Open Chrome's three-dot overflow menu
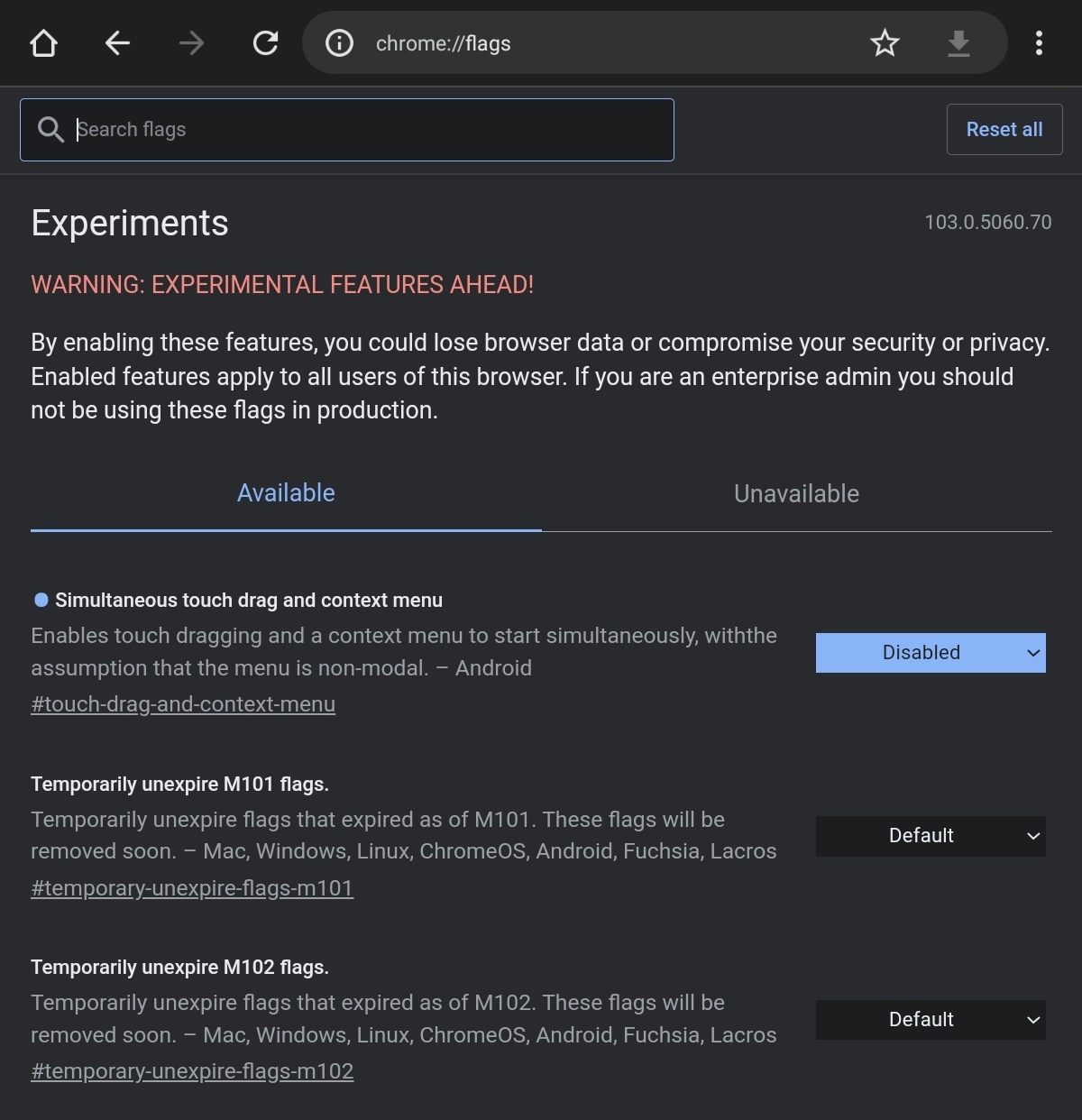Screen dimensions: 1082x1120 pos(1039,43)
